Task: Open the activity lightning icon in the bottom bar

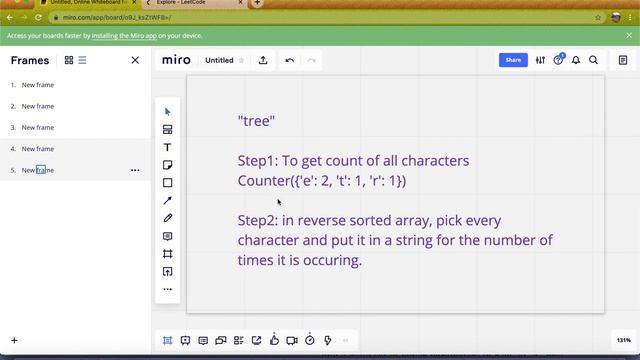Action: 328,340
